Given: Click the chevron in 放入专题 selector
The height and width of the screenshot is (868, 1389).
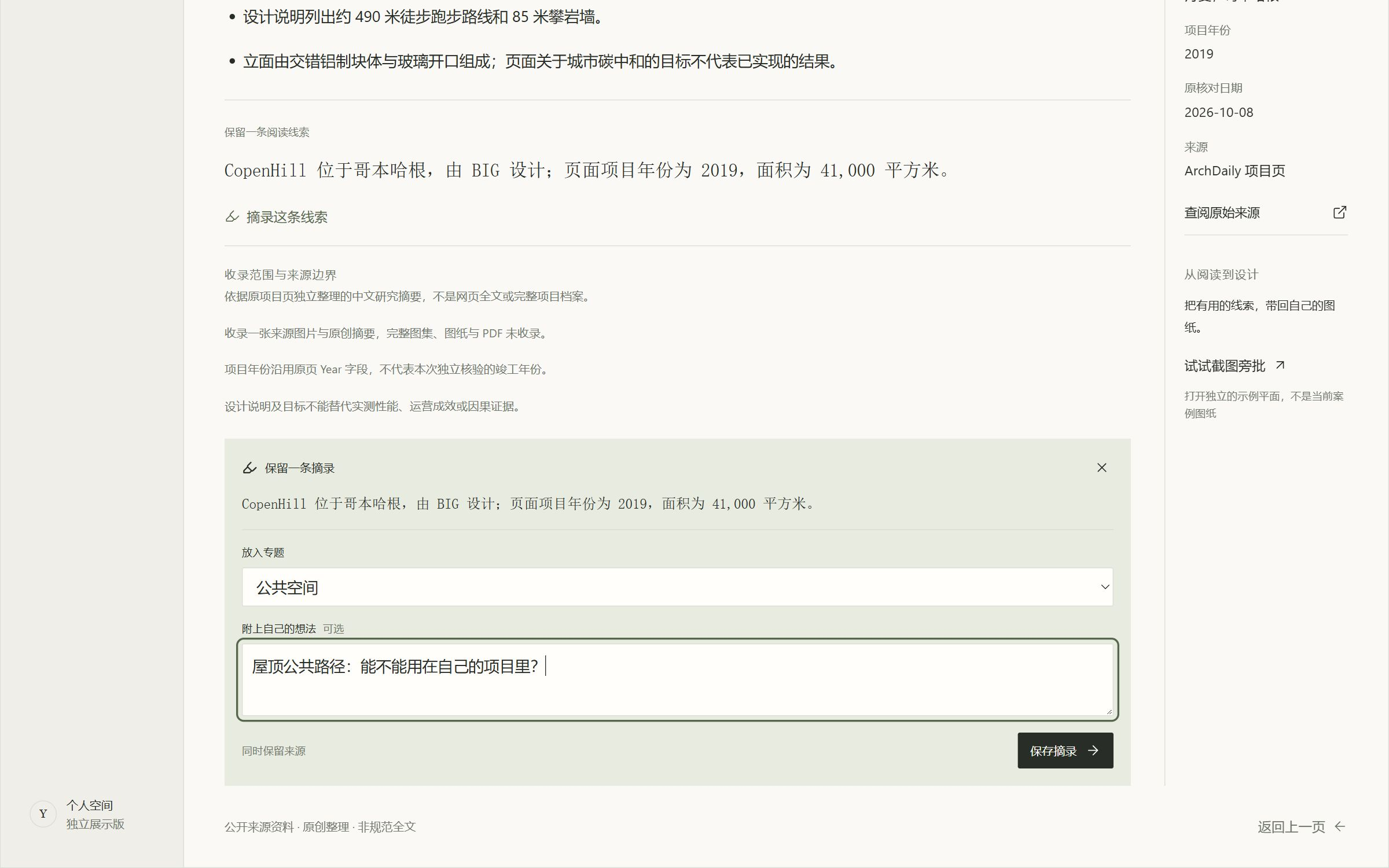Looking at the screenshot, I should (x=1104, y=587).
